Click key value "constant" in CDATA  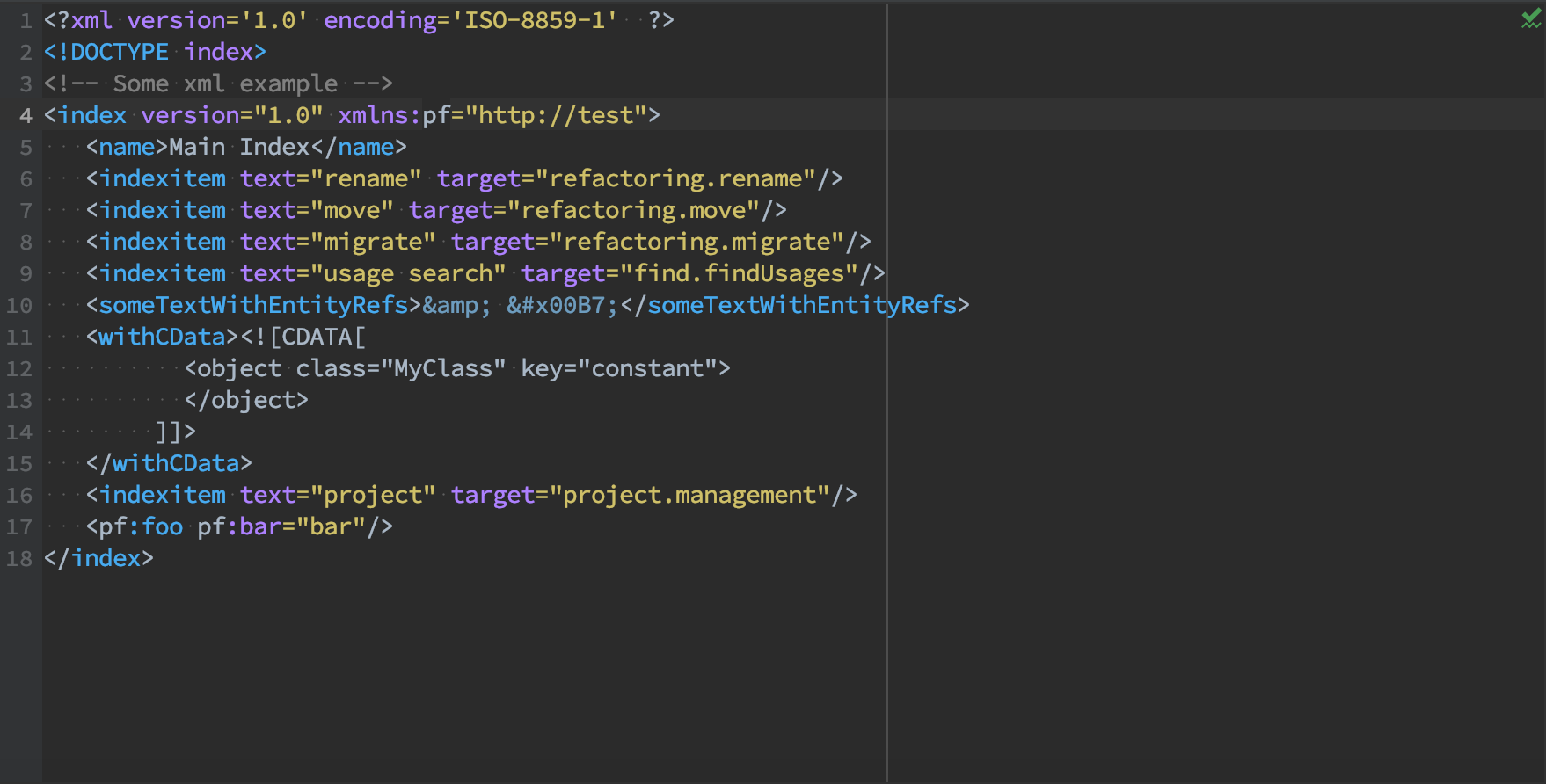(x=647, y=368)
